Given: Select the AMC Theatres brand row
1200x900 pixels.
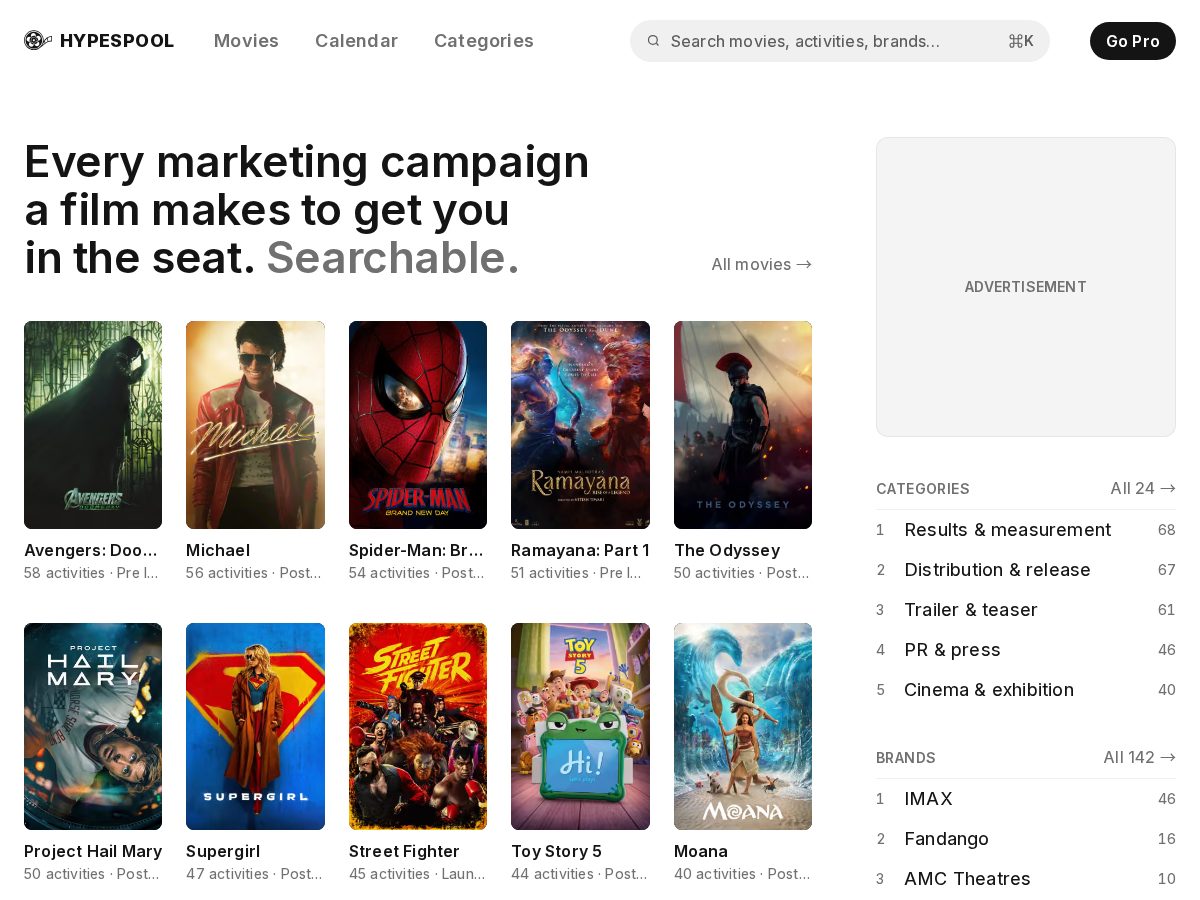Looking at the screenshot, I should click(1026, 879).
